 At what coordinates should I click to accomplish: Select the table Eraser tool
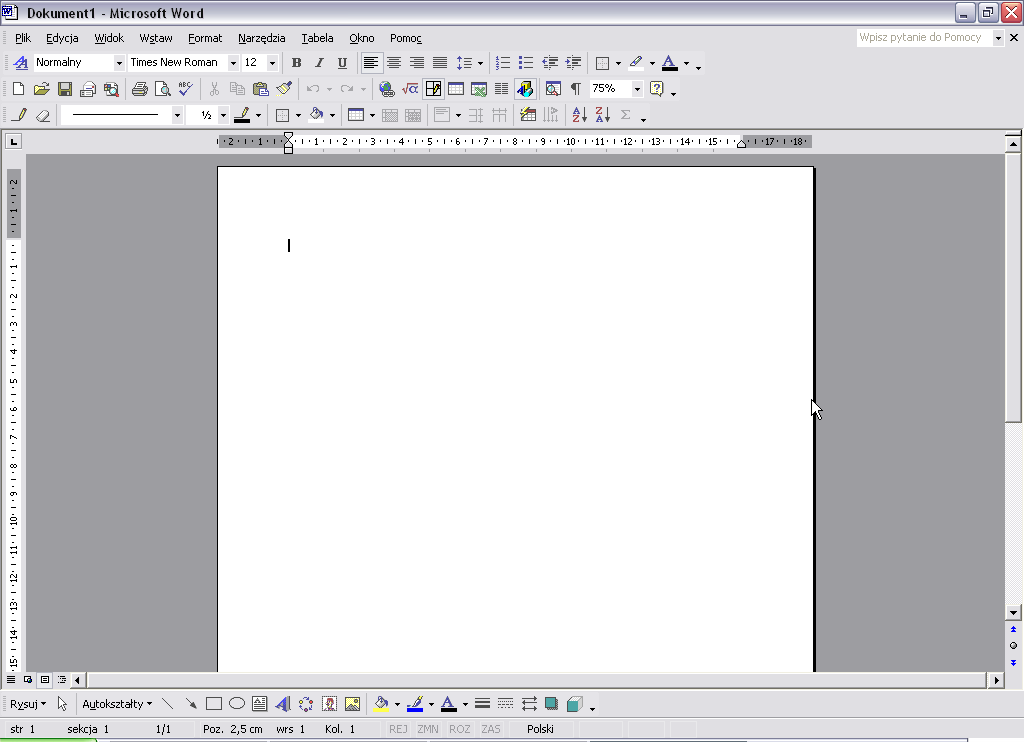(x=43, y=116)
